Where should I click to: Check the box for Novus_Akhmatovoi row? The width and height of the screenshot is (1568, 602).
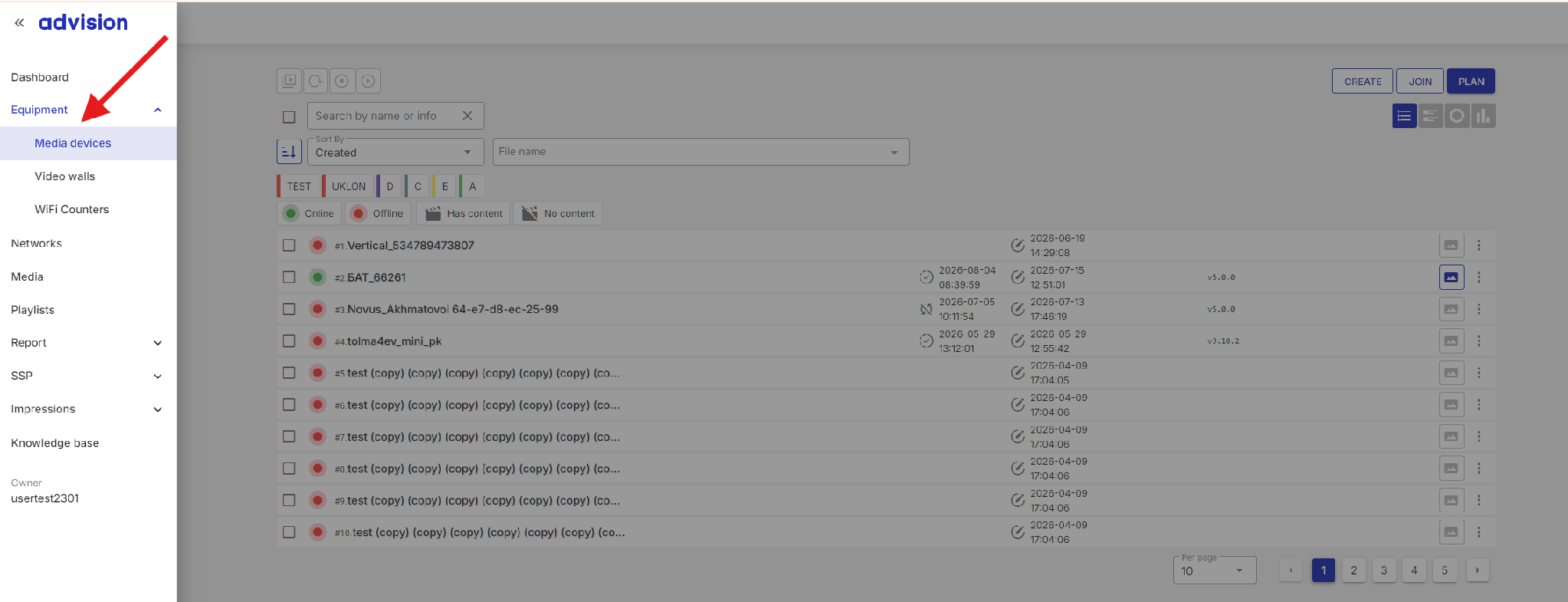289,309
